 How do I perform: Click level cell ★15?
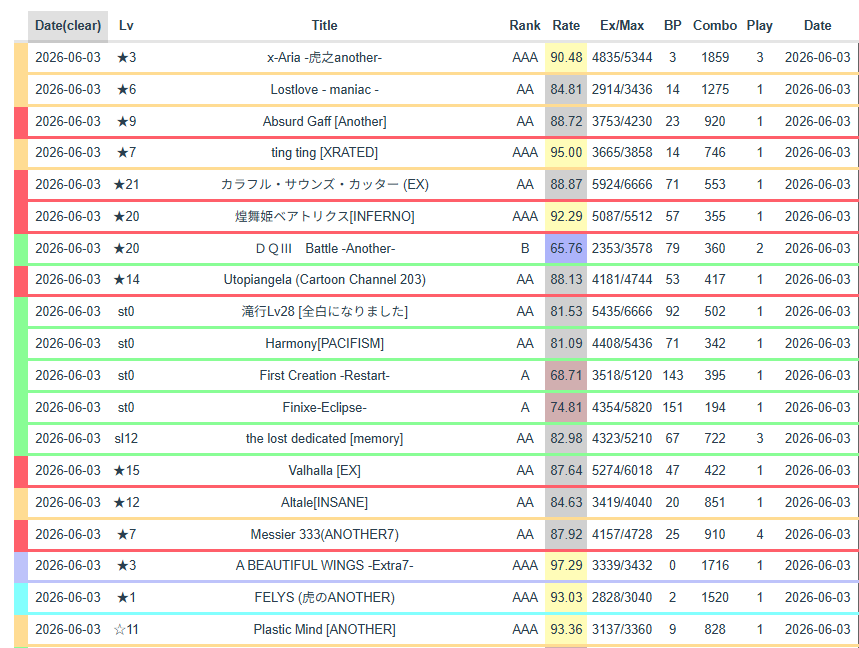tap(126, 470)
